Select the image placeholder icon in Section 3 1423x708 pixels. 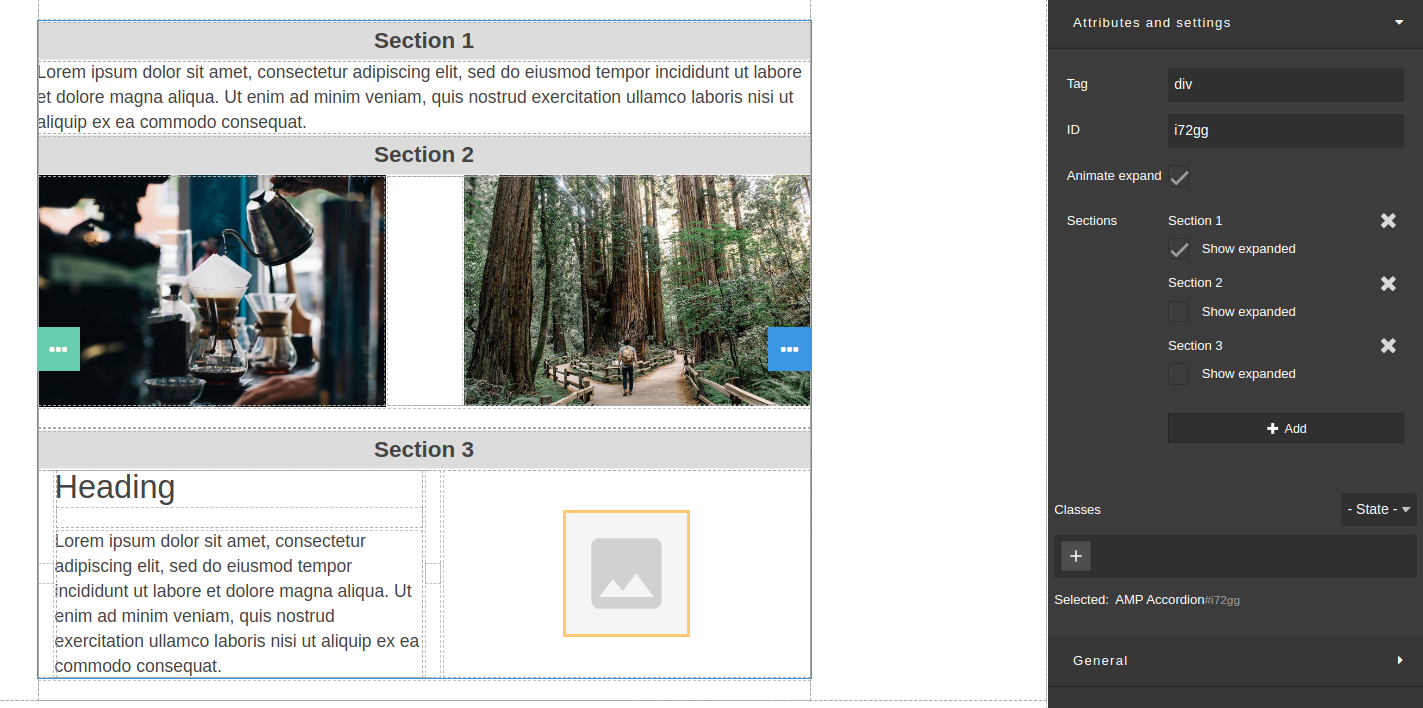(626, 573)
